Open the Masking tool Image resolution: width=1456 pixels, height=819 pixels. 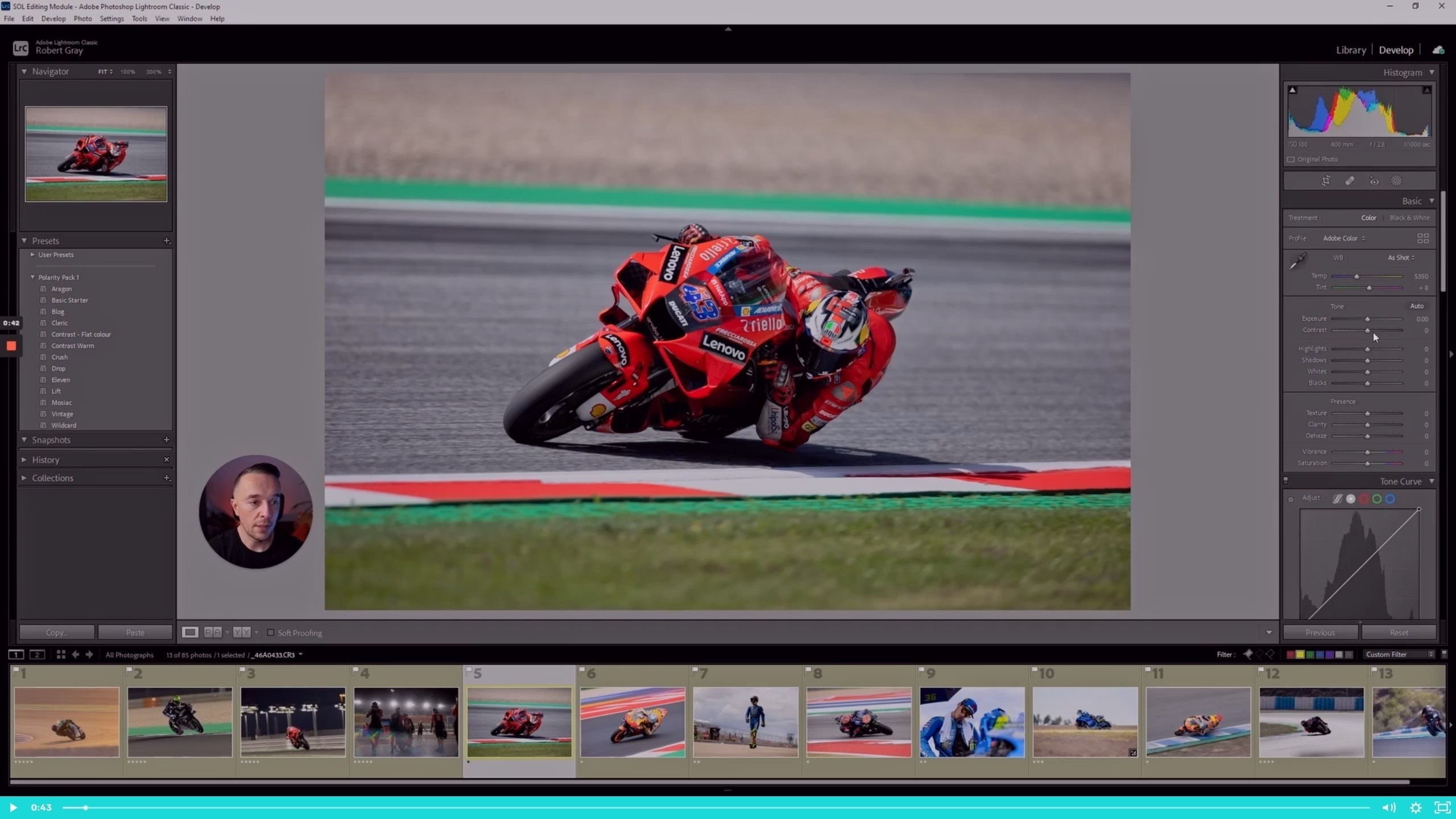[x=1396, y=181]
